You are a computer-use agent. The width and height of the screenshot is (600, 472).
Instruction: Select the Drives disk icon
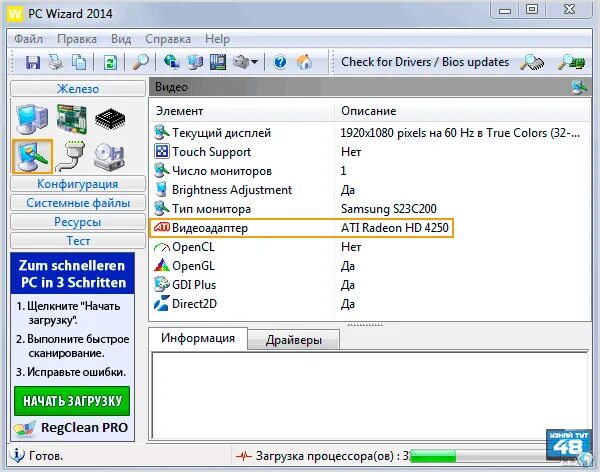pyautogui.click(x=110, y=157)
